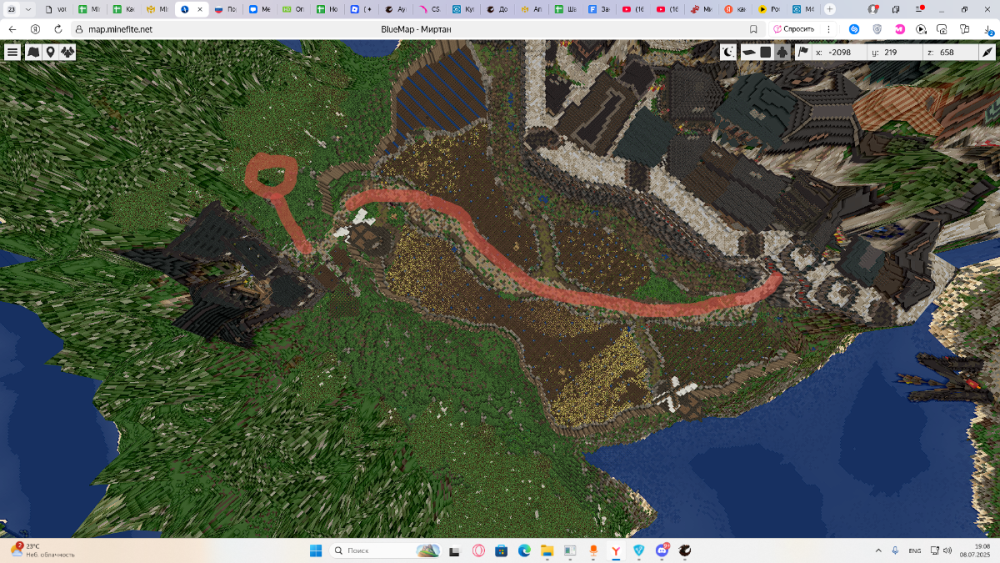Open the Windows Start menu
The image size is (1000, 563).
coord(316,551)
